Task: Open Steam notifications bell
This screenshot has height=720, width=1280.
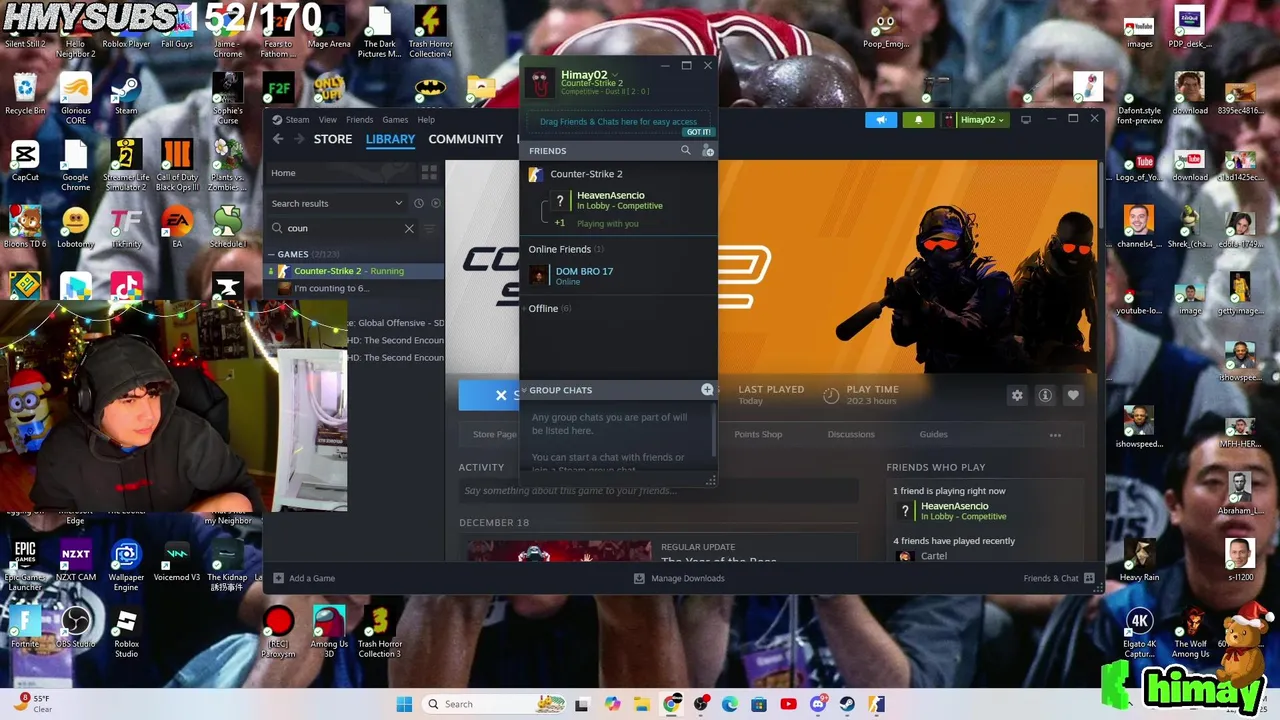Action: click(x=918, y=120)
